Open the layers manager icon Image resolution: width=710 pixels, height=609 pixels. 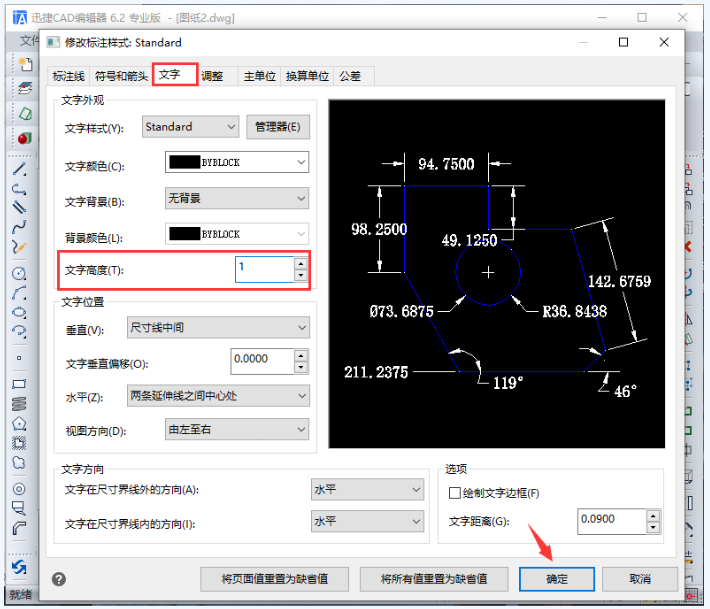24,88
